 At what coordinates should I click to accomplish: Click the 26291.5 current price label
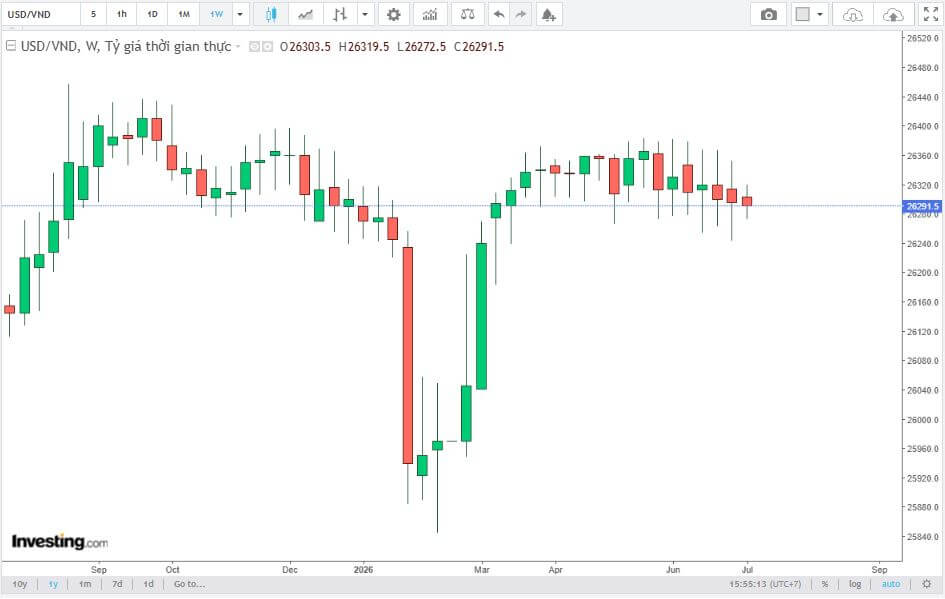pos(923,206)
